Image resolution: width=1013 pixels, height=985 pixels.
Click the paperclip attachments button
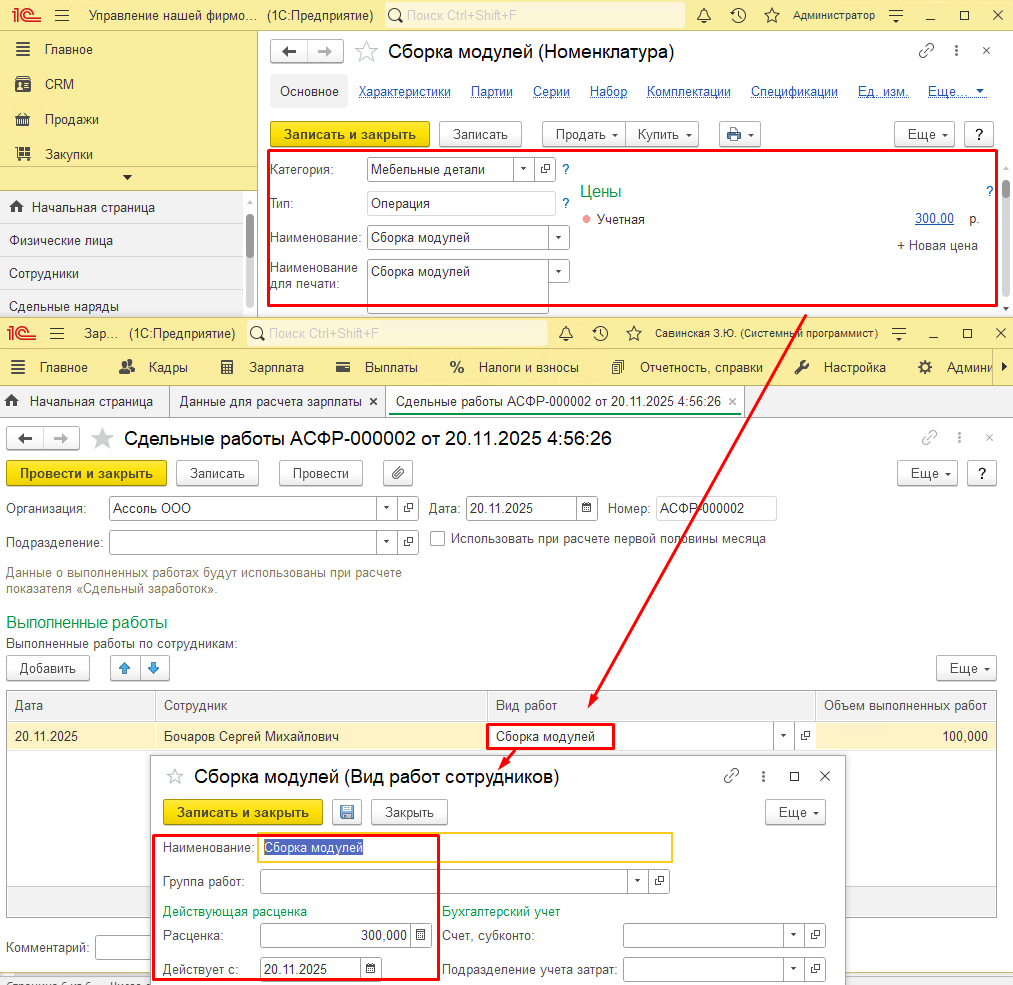click(x=398, y=473)
